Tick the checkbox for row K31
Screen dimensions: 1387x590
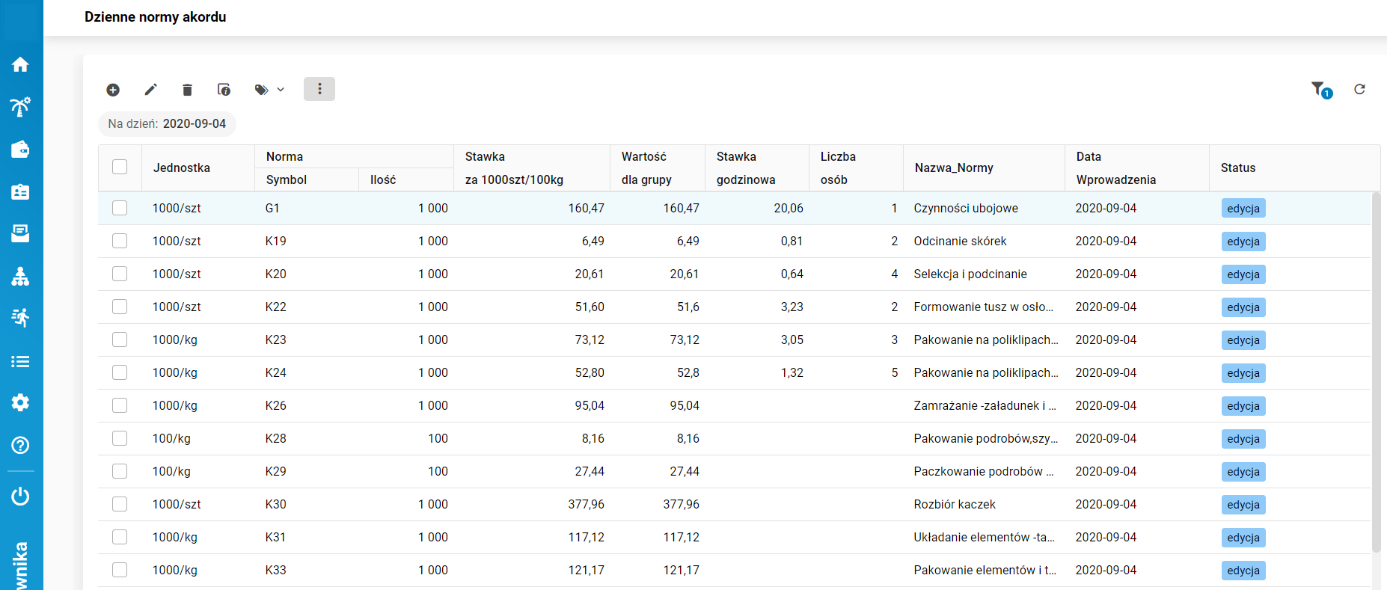(x=120, y=538)
